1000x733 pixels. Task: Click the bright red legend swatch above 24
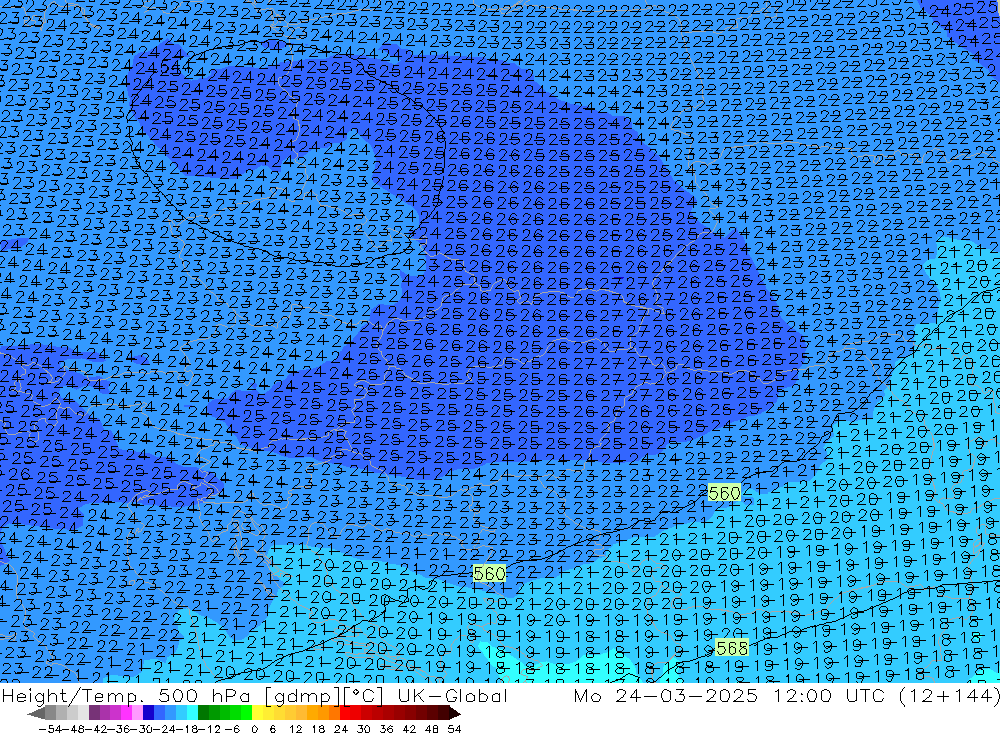pos(345,713)
